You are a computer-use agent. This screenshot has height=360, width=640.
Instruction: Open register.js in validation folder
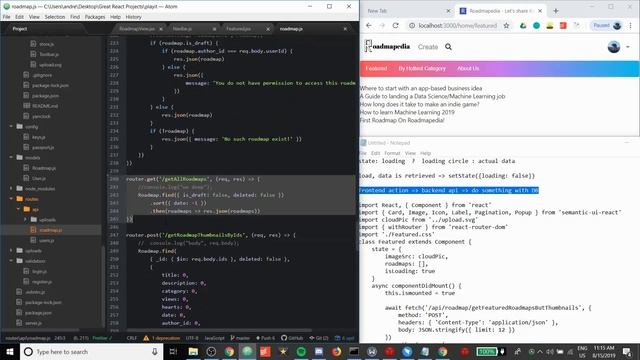tap(42, 282)
